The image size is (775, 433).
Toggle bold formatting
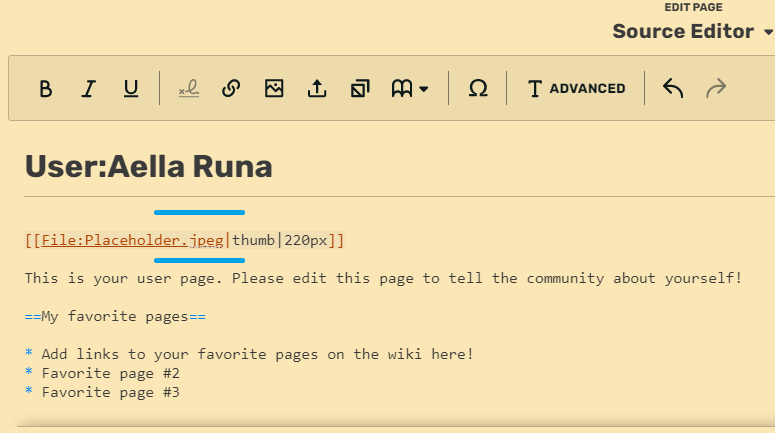pyautogui.click(x=45, y=89)
